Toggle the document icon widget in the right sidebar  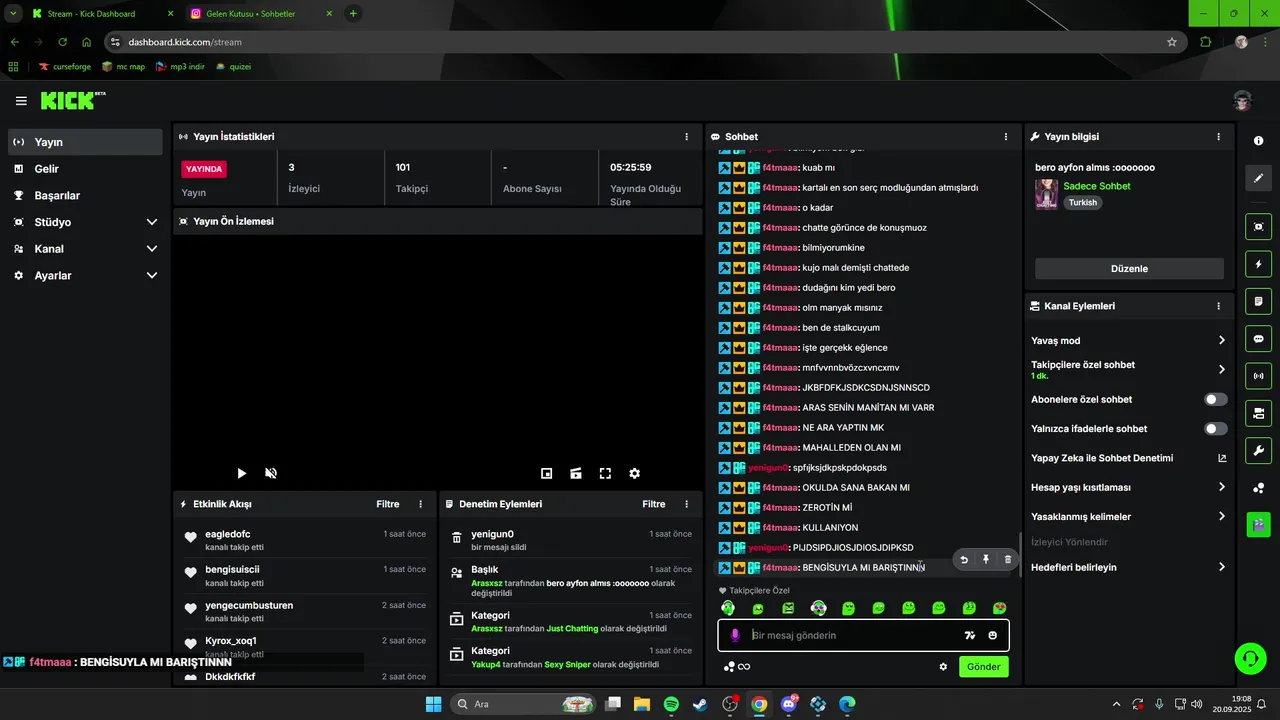(1259, 301)
